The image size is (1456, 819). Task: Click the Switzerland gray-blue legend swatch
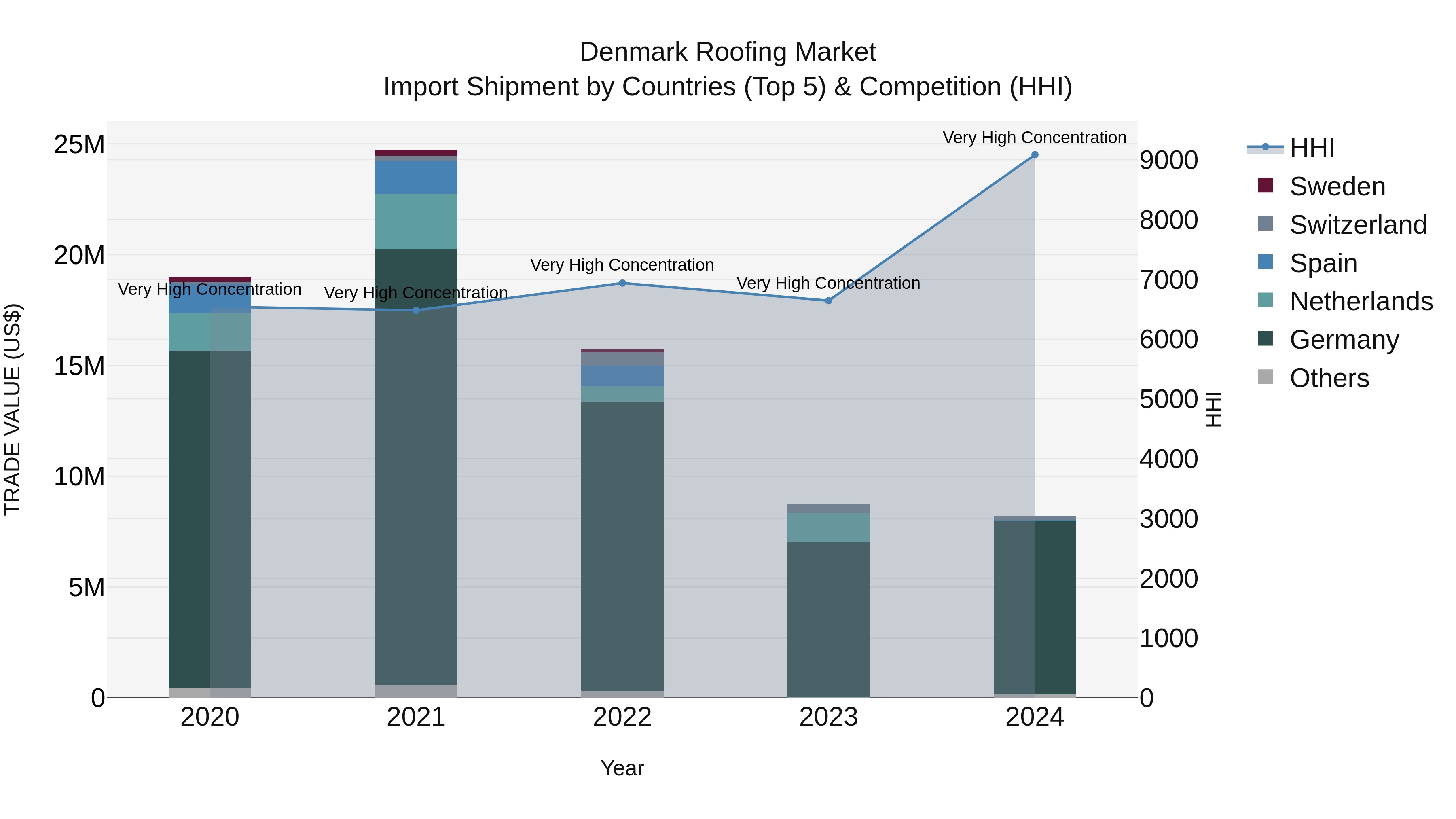(x=1266, y=223)
